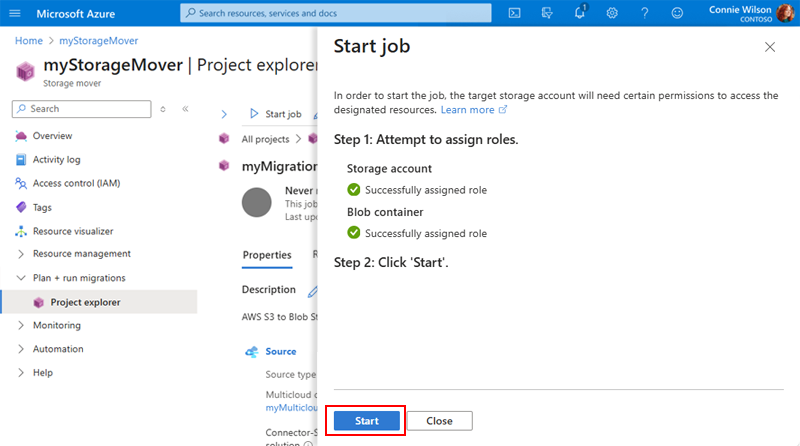Expand the Automation section
Image resolution: width=800 pixels, height=446 pixels.
(x=21, y=349)
